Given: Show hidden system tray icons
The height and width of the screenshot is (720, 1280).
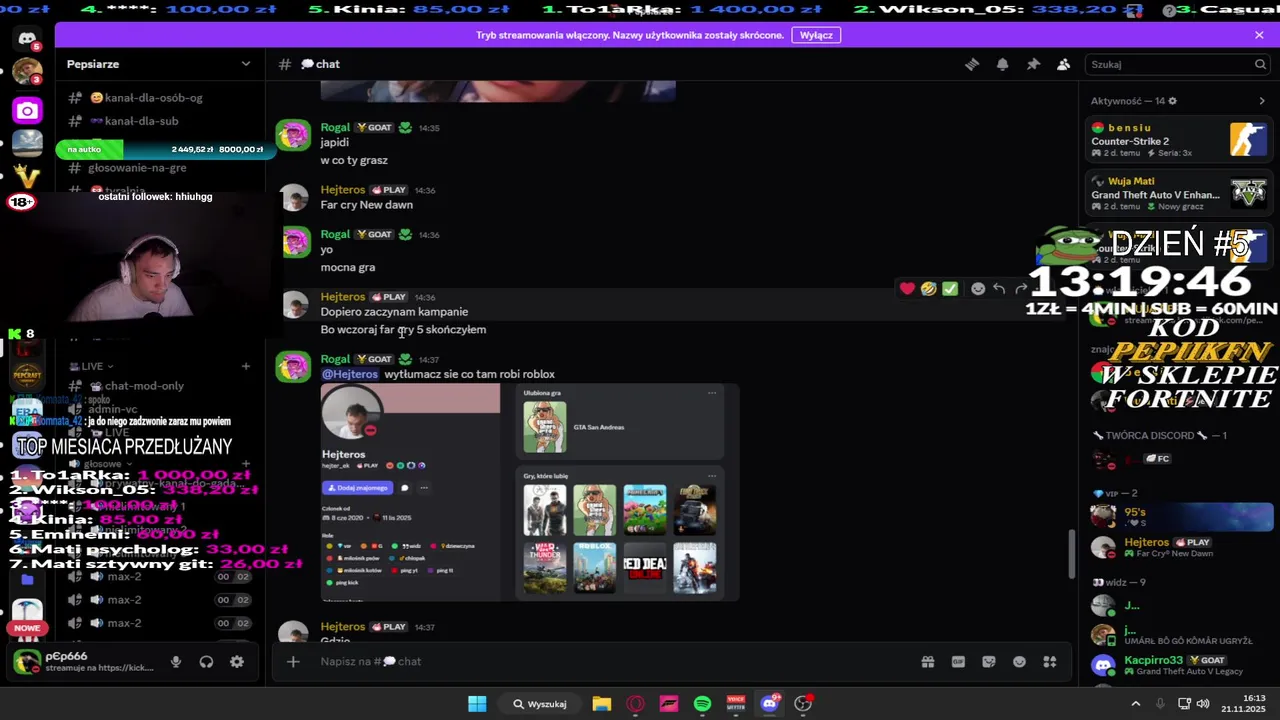Looking at the screenshot, I should (1136, 703).
